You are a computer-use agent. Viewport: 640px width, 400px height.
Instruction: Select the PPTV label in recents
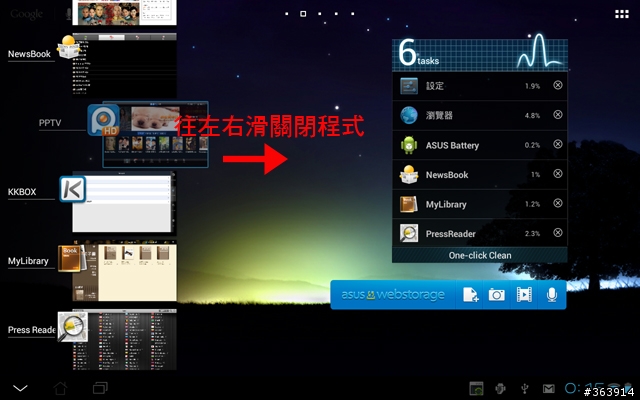tap(50, 123)
